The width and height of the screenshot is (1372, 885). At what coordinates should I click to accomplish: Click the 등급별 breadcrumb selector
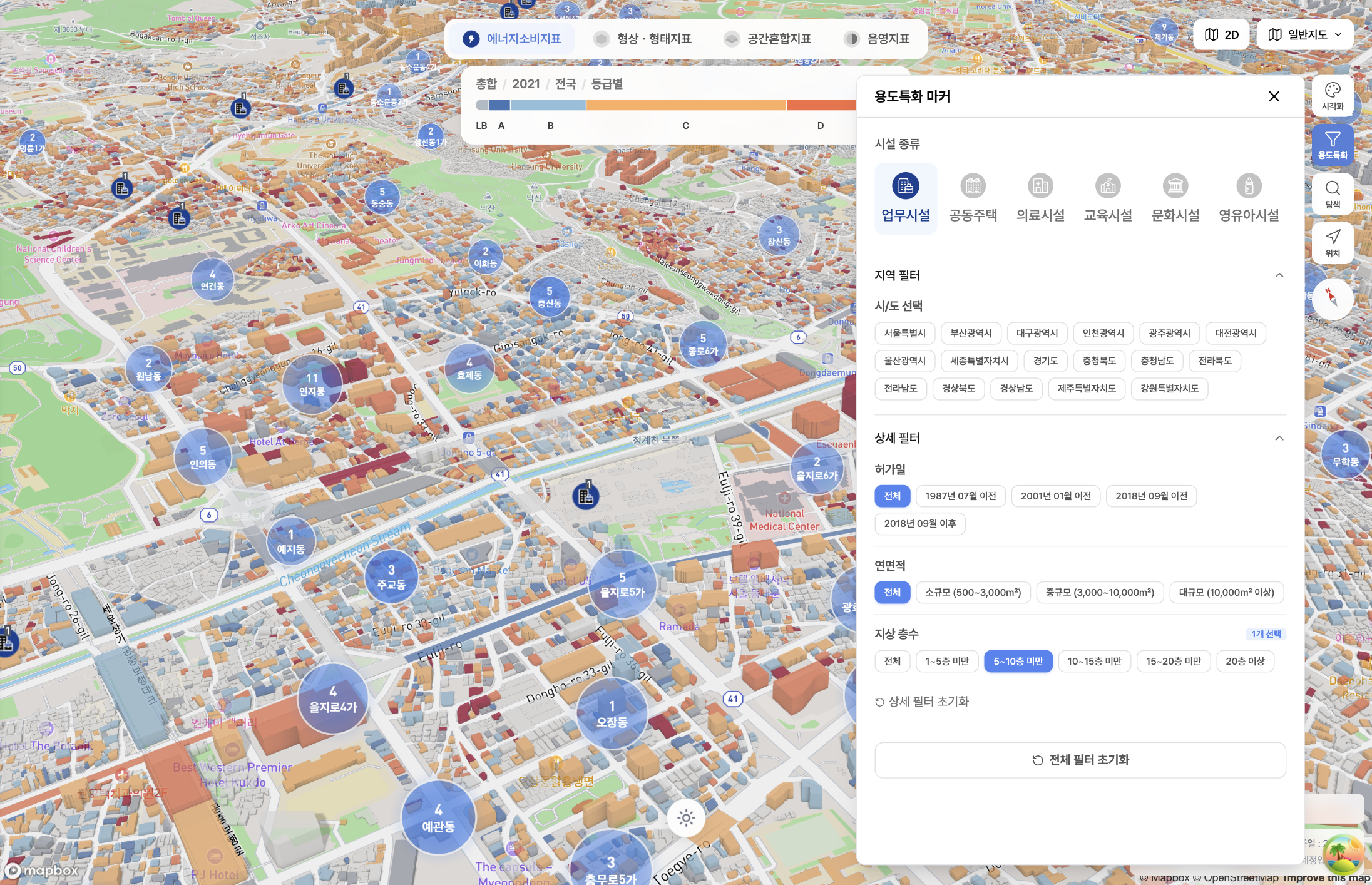click(607, 84)
